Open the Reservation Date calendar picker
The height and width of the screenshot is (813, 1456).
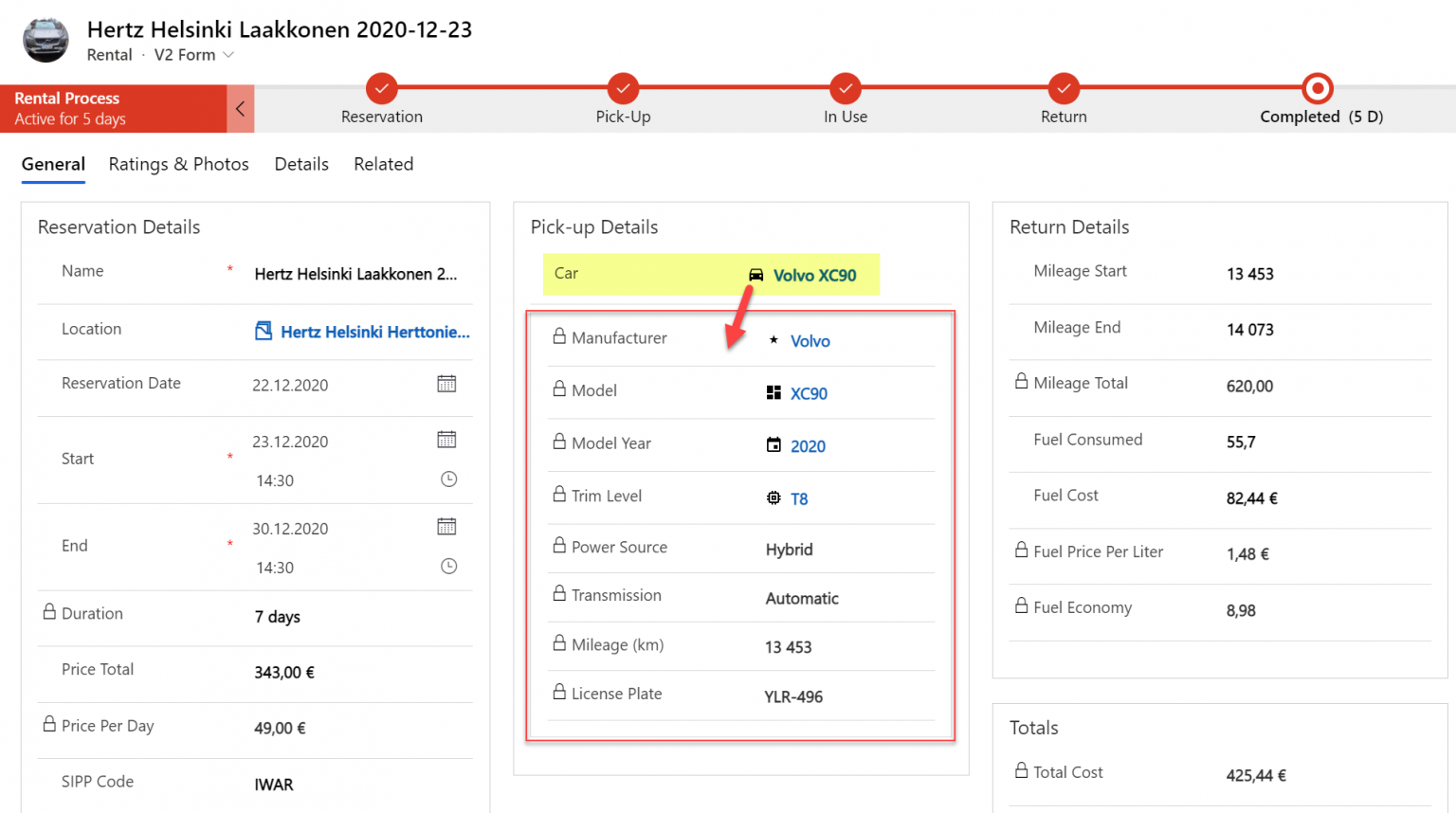click(x=446, y=384)
